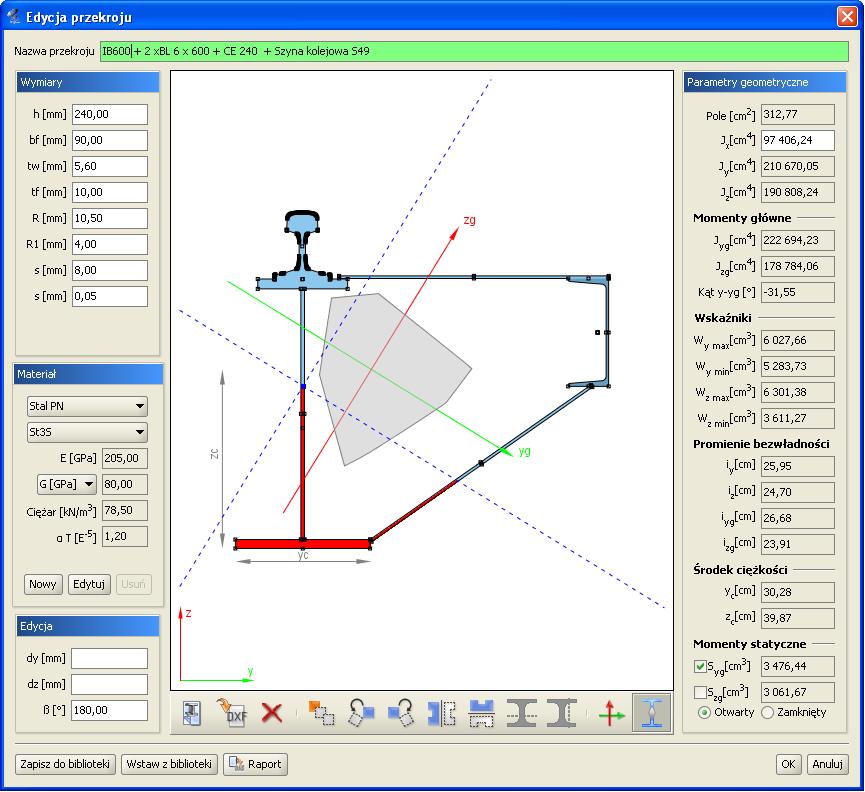Toggle the red-green axes display icon

(x=611, y=713)
